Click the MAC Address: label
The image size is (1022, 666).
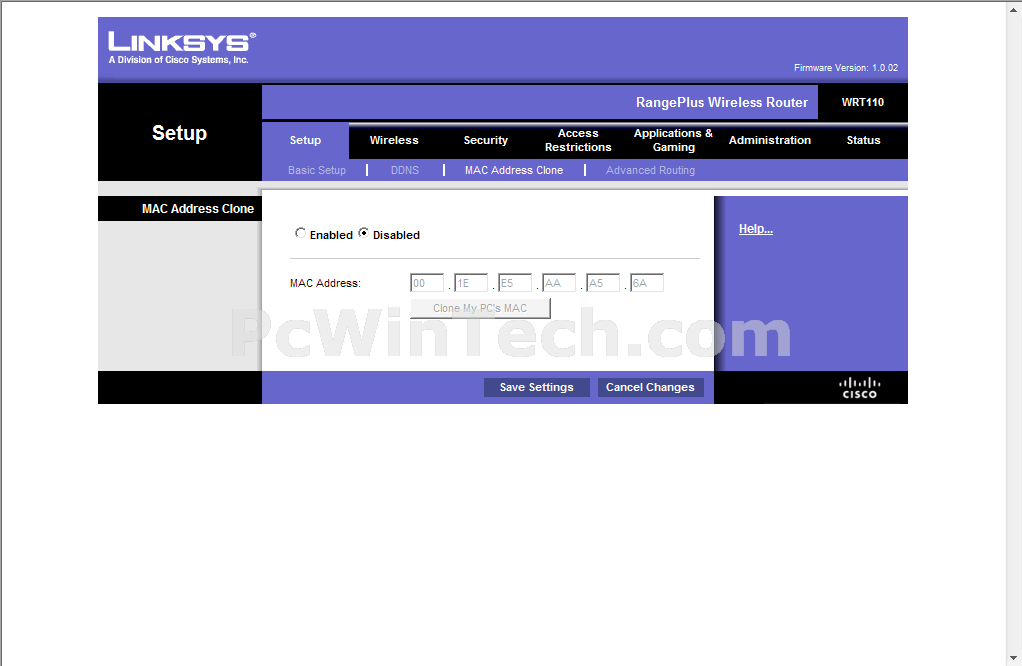pyautogui.click(x=325, y=283)
